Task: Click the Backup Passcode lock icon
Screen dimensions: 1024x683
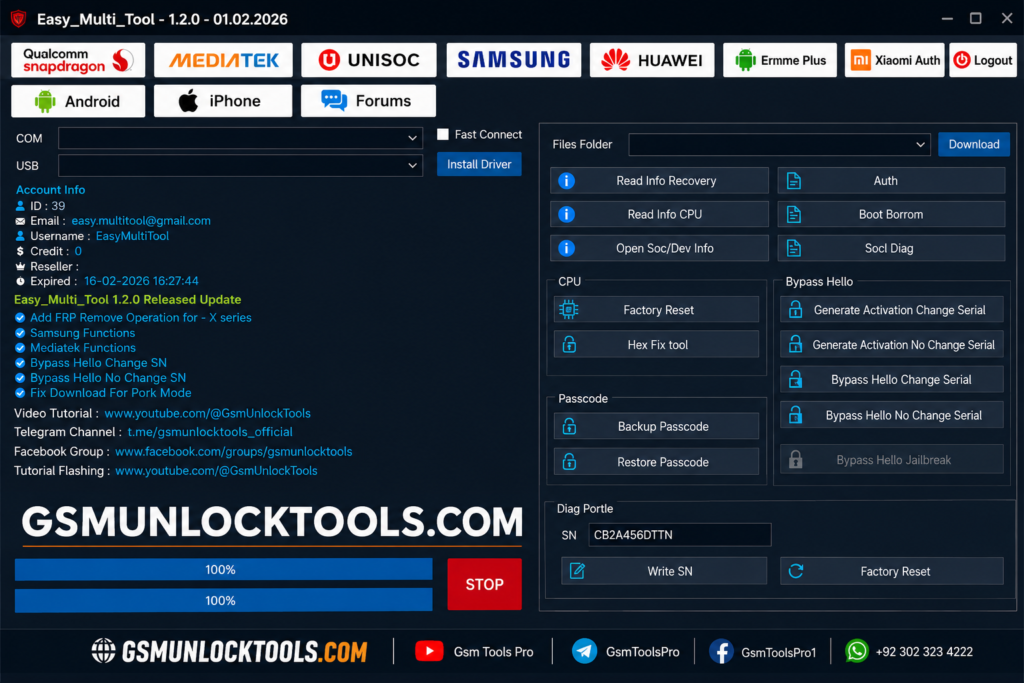Action: coord(569,426)
